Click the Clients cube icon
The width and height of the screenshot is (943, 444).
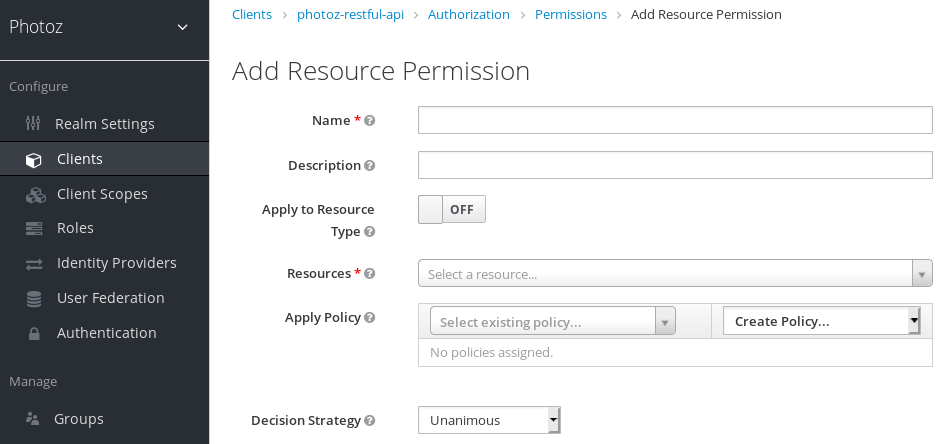33,159
